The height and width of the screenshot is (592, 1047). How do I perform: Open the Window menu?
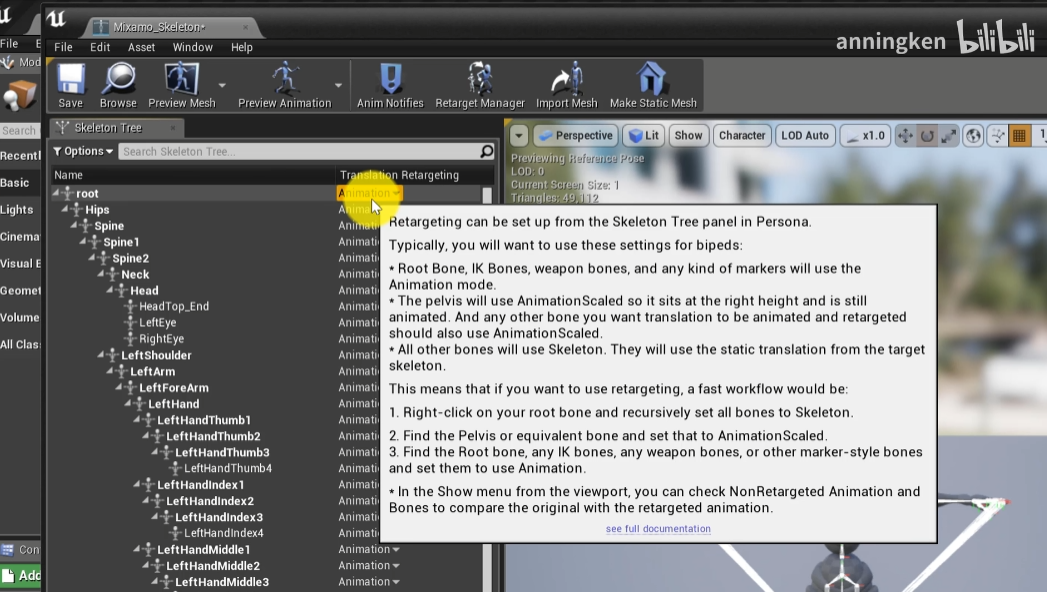[x=192, y=47]
